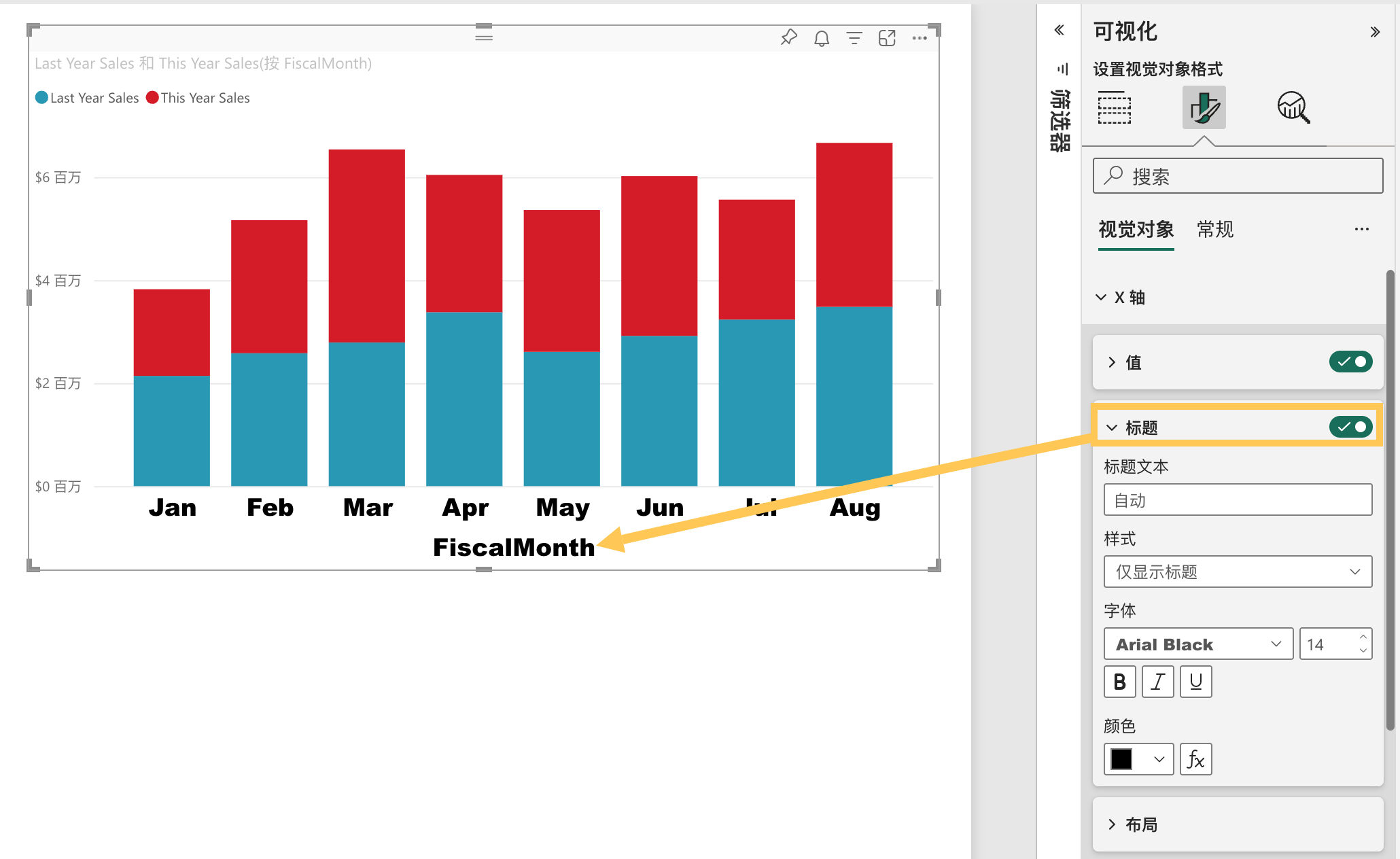Viewport: 1400px width, 859px height.
Task: Click the format pane vertical scrollbar
Action: [1390, 500]
